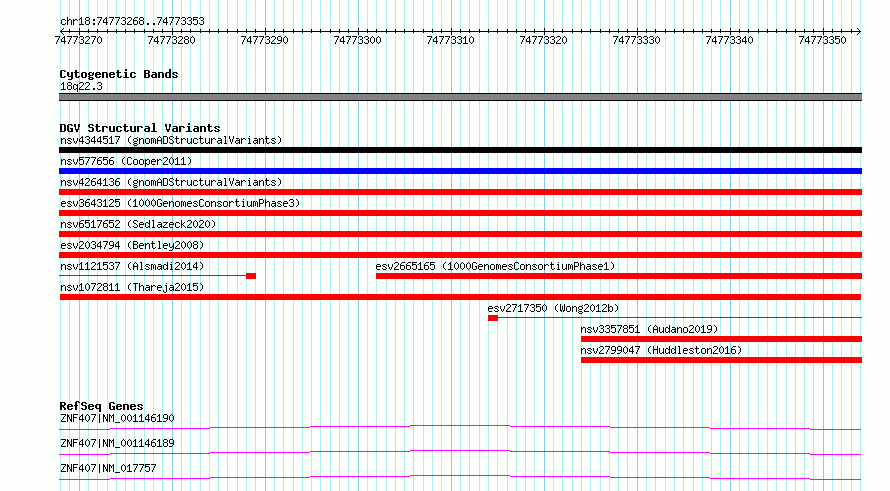Viewport: 890px width, 491px height.
Task: Click ruler position 74773270
Action: (x=78, y=40)
